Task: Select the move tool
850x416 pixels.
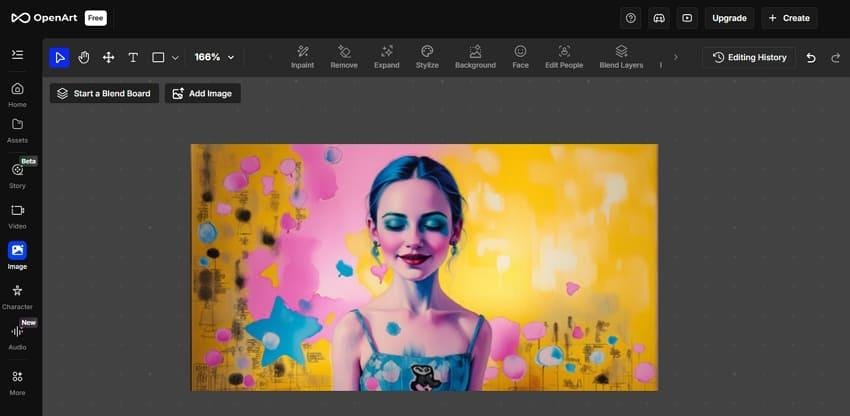Action: (108, 57)
